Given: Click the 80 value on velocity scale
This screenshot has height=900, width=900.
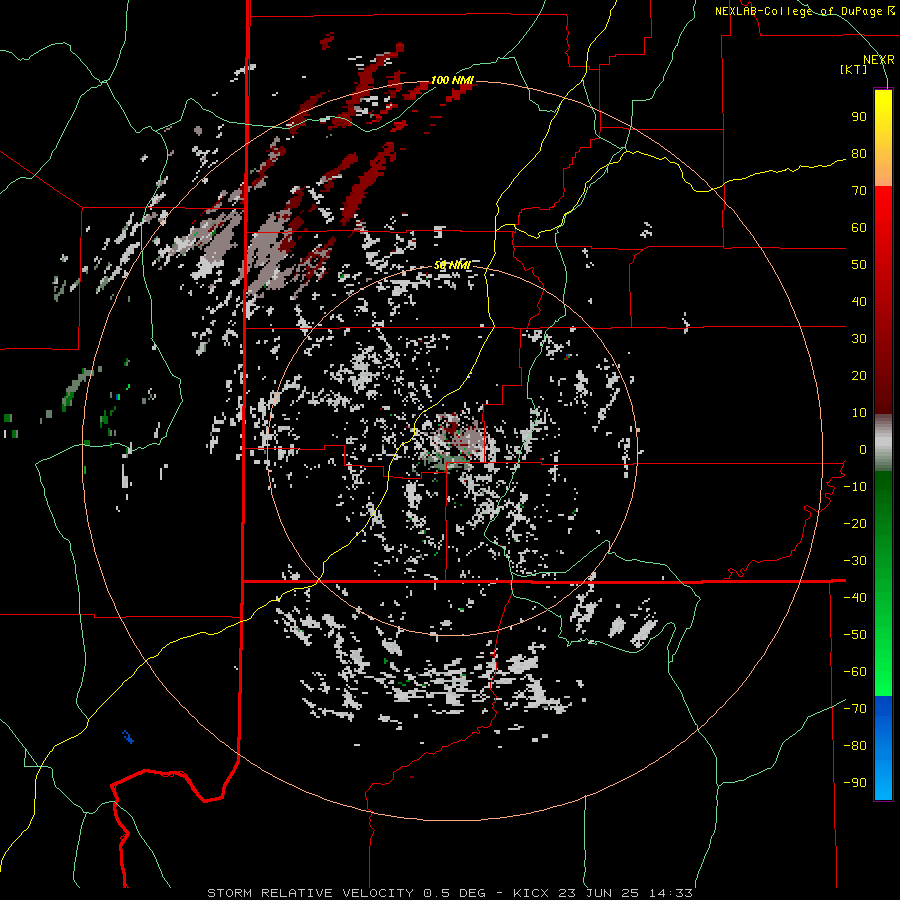Looking at the screenshot, I should click(x=859, y=153).
